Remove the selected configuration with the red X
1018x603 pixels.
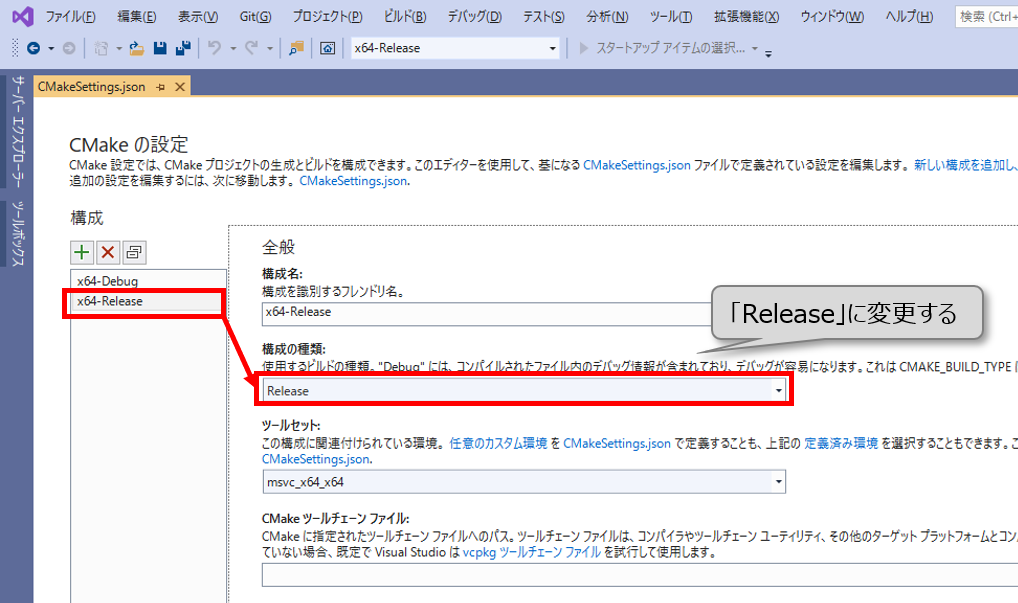point(108,252)
